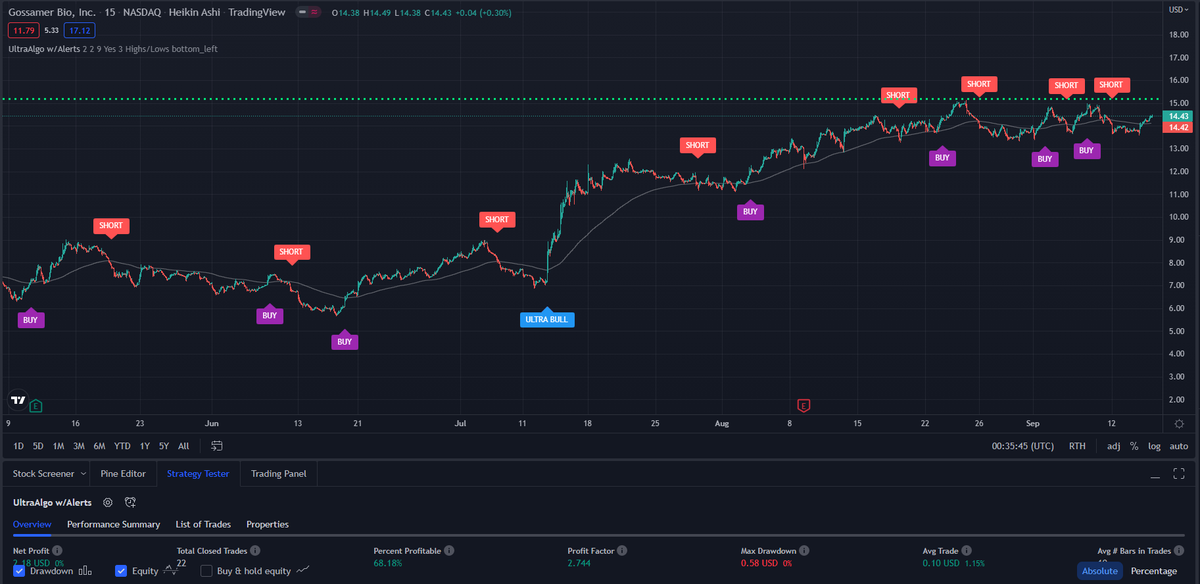Set chart range to YTD

tap(122, 446)
